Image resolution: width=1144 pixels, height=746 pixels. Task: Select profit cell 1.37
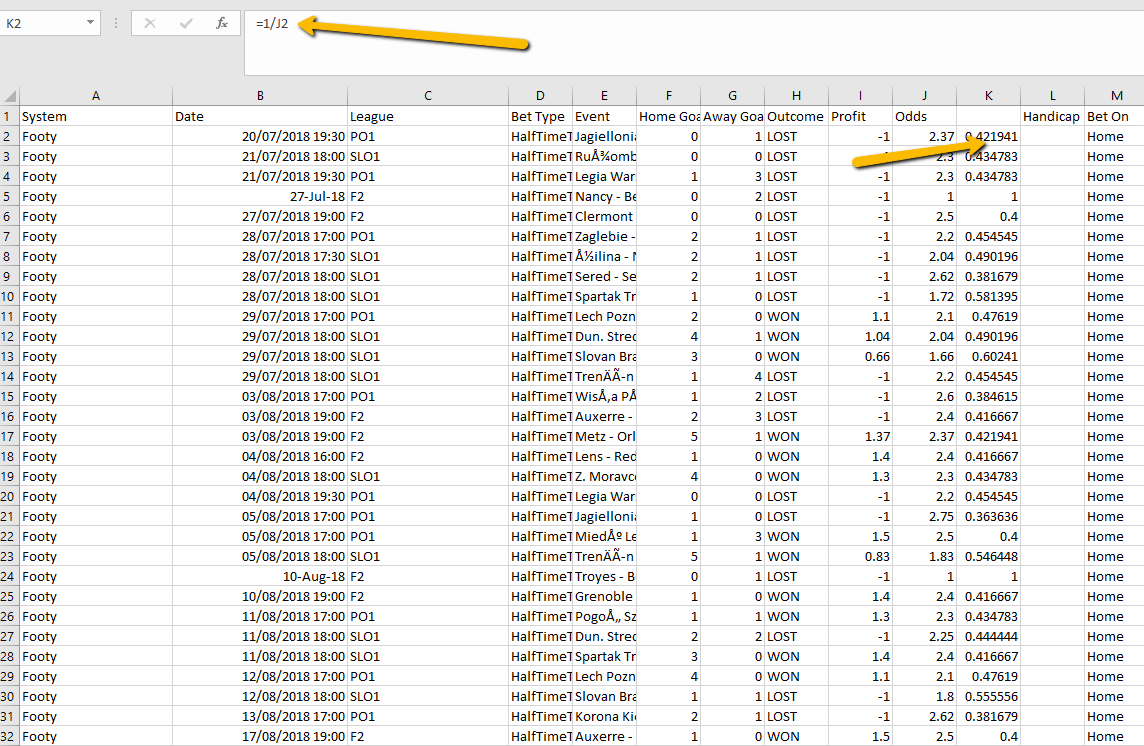pyautogui.click(x=860, y=437)
